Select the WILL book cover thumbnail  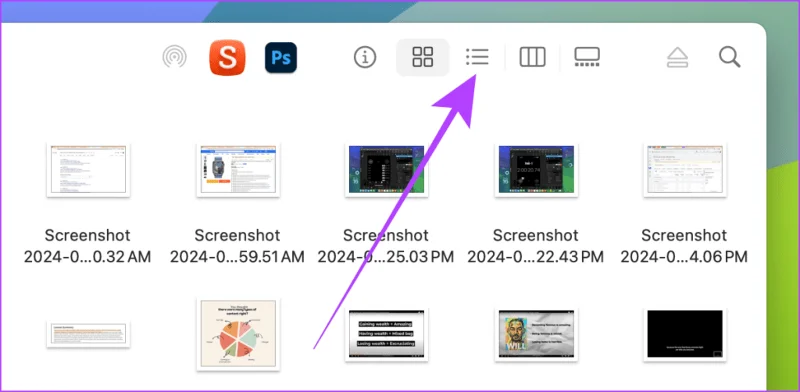point(536,334)
